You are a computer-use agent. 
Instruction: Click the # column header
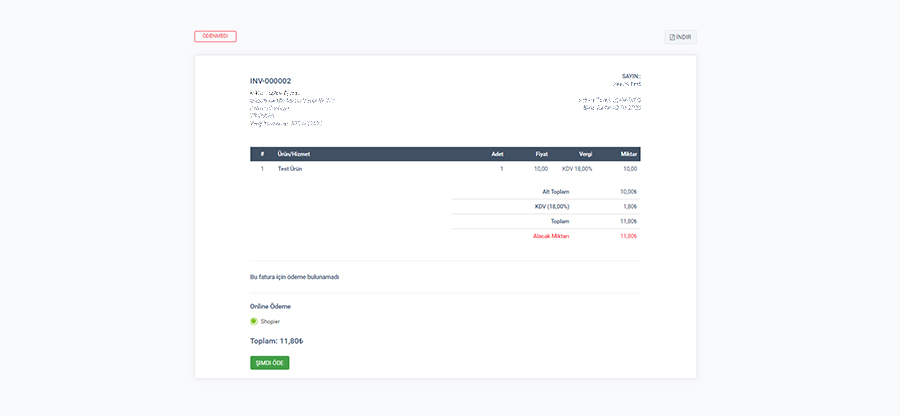coord(262,154)
